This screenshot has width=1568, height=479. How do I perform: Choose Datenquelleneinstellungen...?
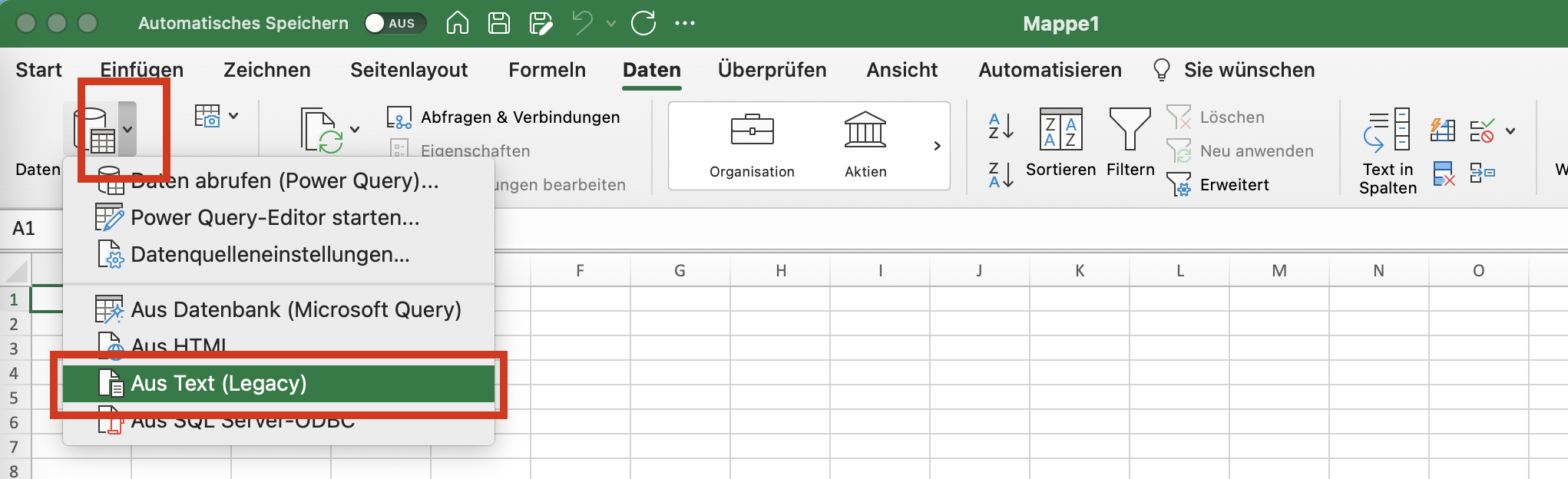click(279, 255)
